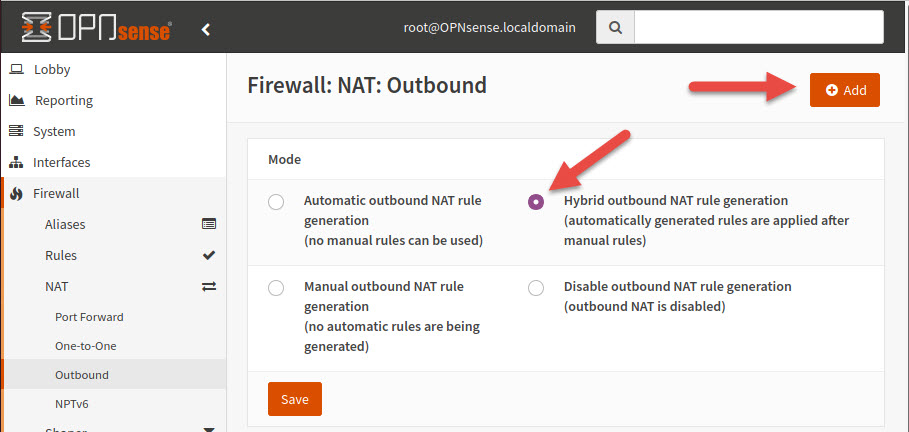
Task: Click the OPNsense logo
Action: pyautogui.click(x=97, y=27)
